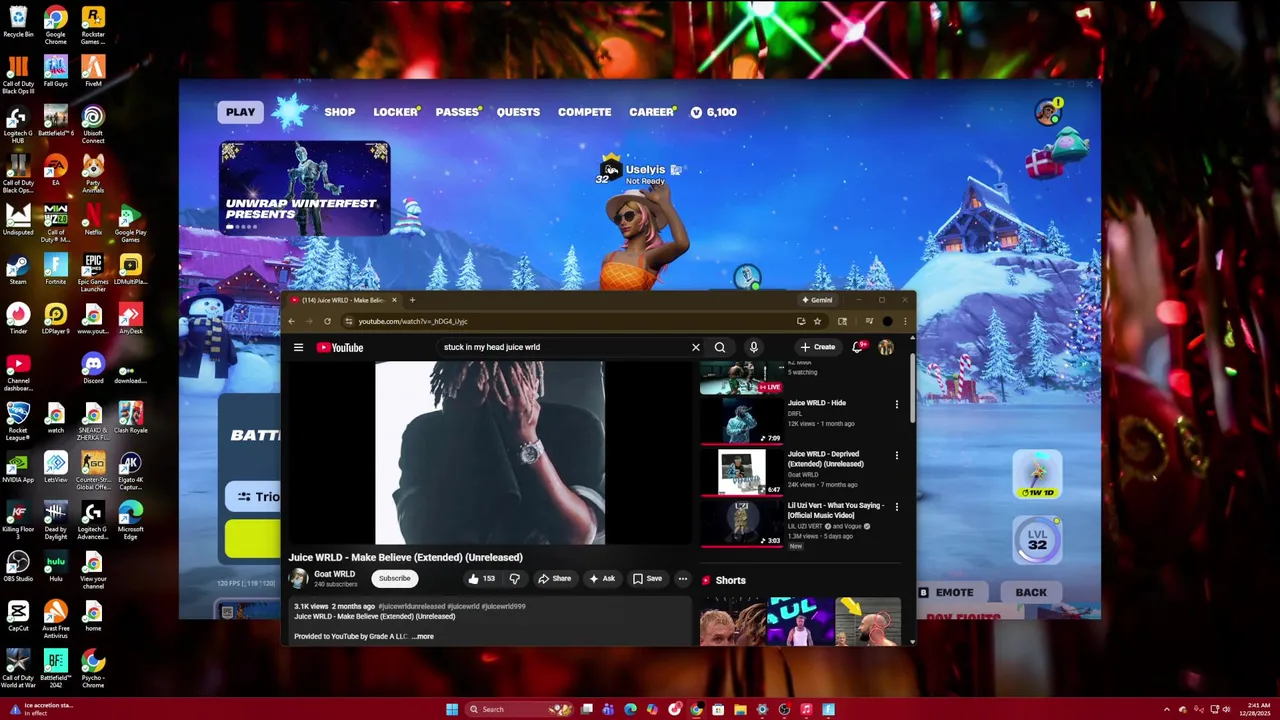1280x720 pixels.
Task: Open the Create menu on YouTube
Action: (x=818, y=347)
